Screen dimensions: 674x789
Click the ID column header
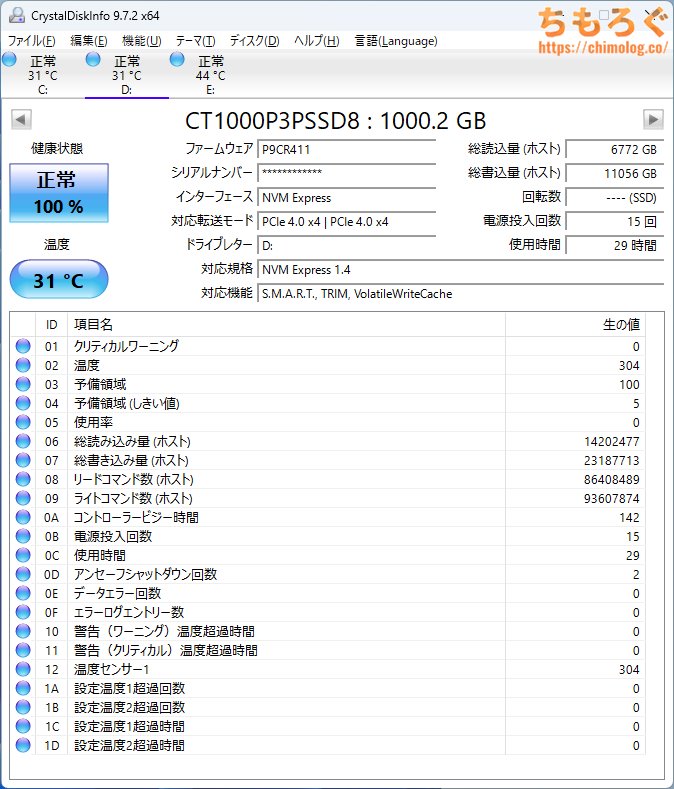(x=51, y=325)
